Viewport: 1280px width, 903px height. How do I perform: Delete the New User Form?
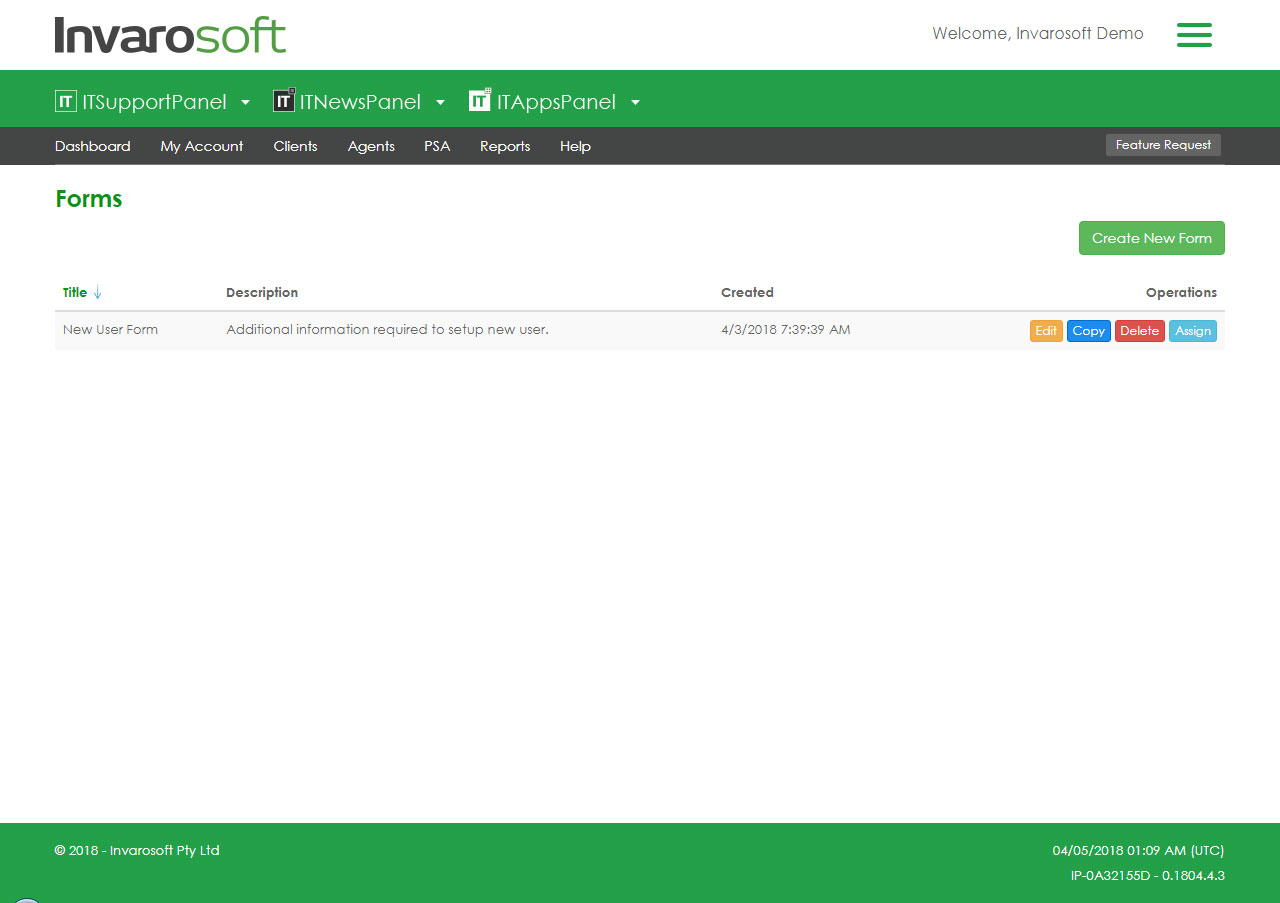click(x=1139, y=331)
